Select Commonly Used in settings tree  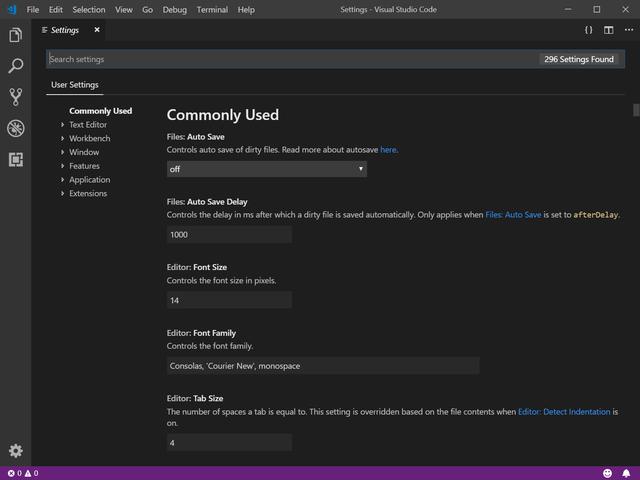pos(100,111)
